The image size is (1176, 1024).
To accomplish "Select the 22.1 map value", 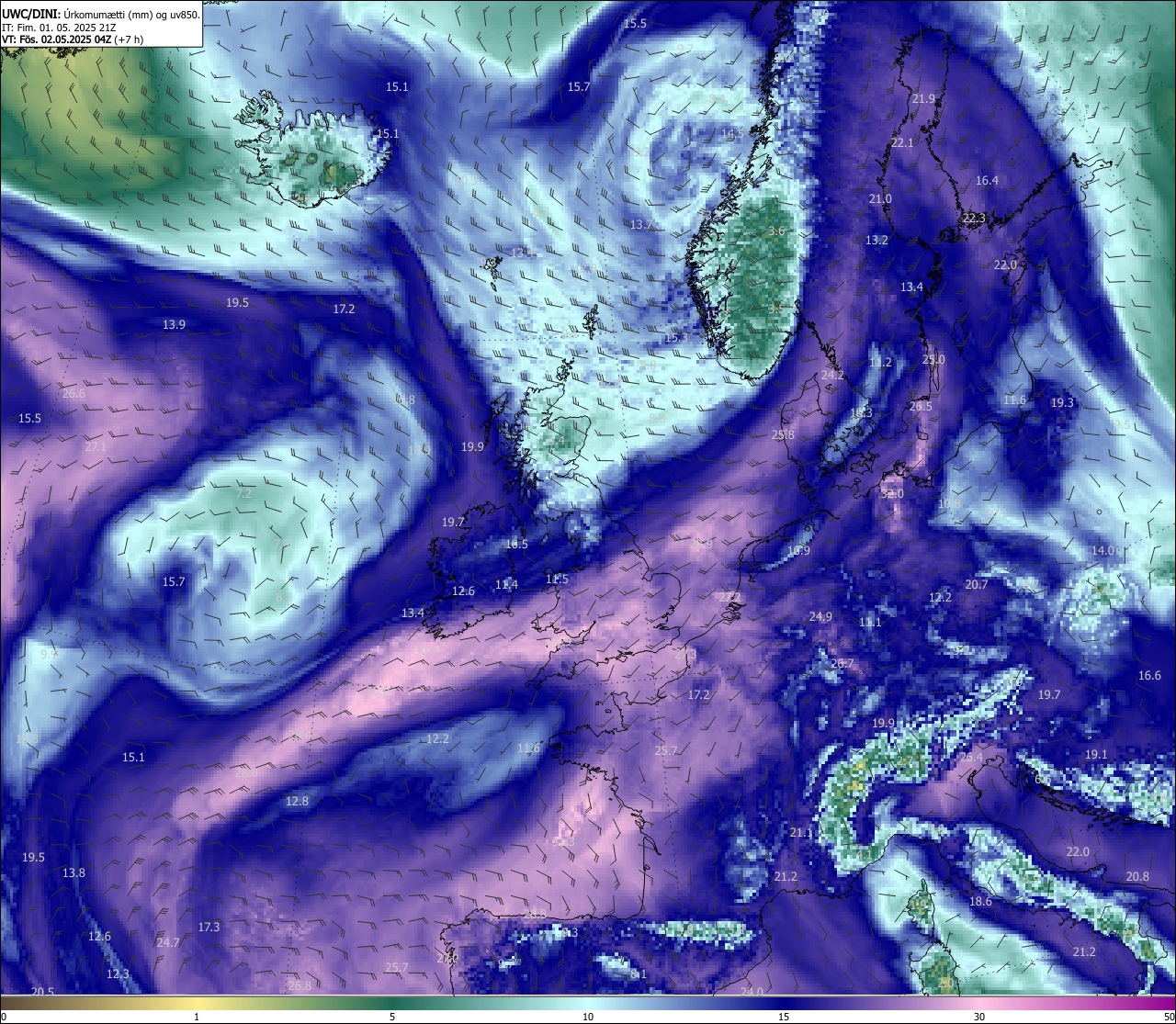I will [x=902, y=142].
